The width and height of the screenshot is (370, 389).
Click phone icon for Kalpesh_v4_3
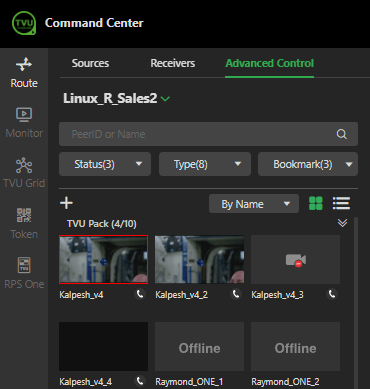[332, 294]
